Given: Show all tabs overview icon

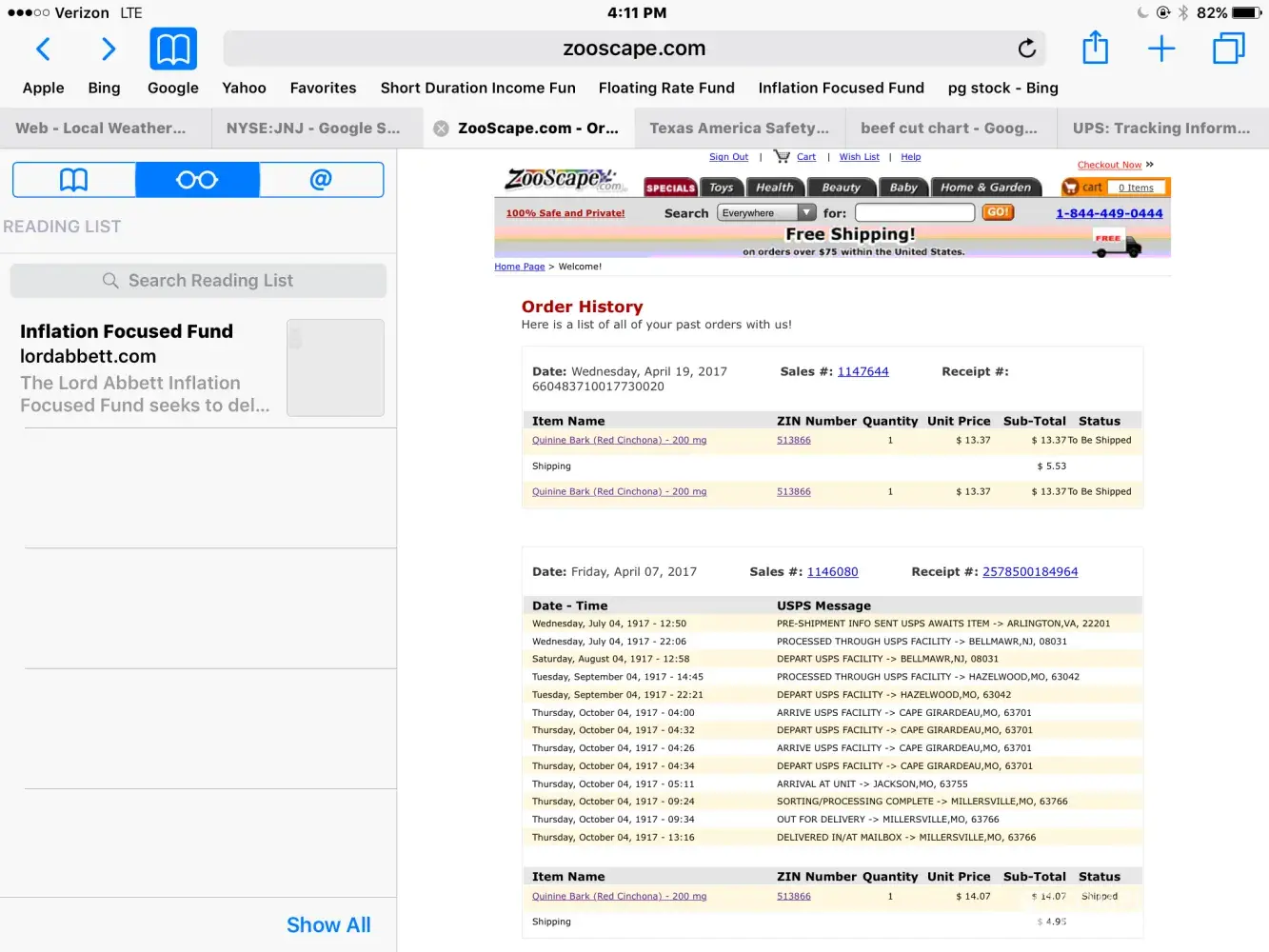Looking at the screenshot, I should point(1228,49).
